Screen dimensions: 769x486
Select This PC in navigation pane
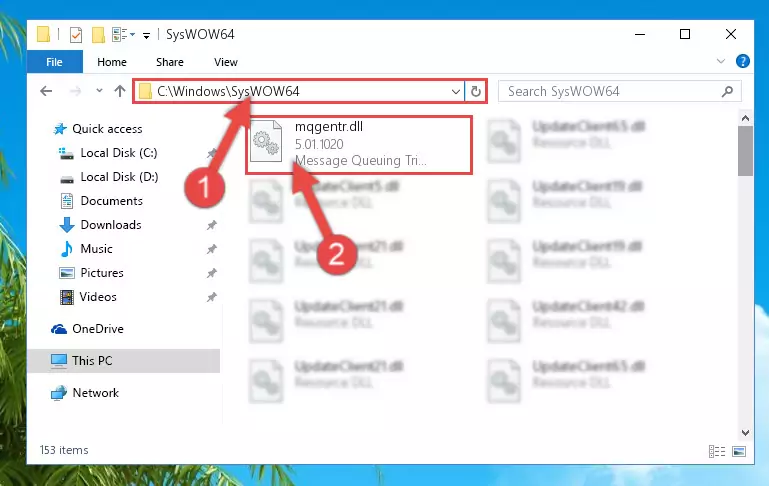click(x=92, y=361)
